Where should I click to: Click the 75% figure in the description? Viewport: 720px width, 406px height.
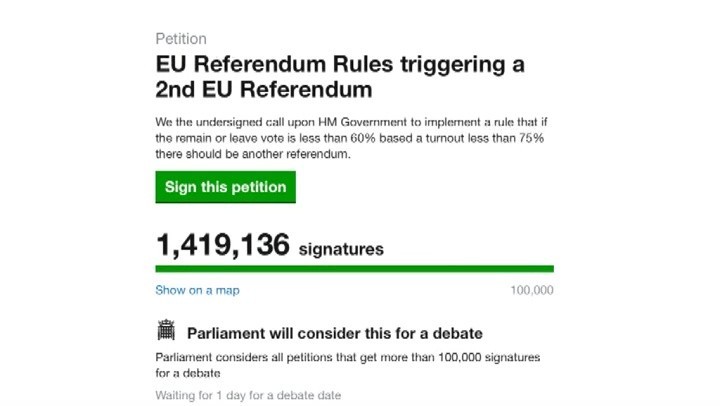[531, 138]
